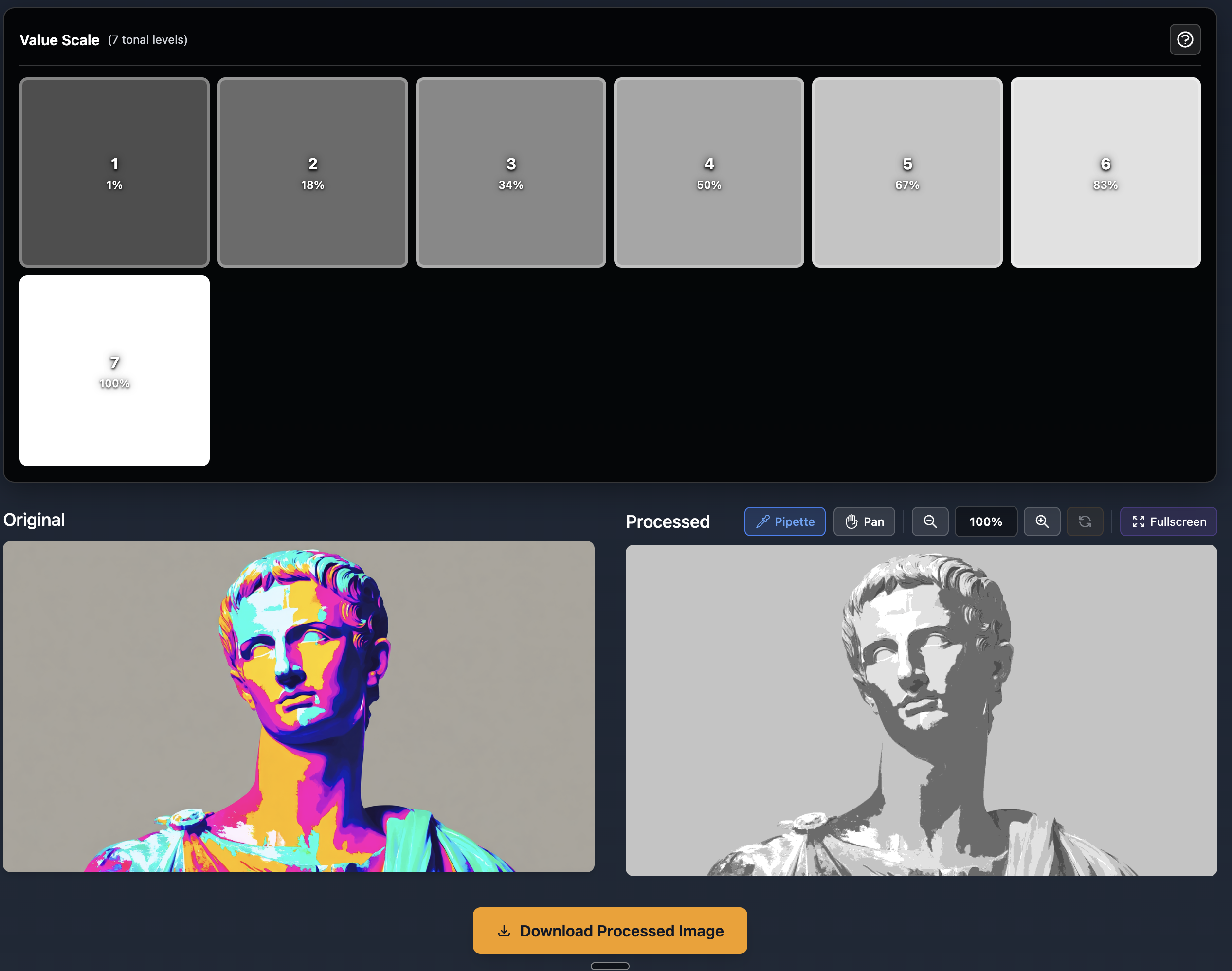Click the Value Scale heading
The image size is (1232, 971).
60,40
